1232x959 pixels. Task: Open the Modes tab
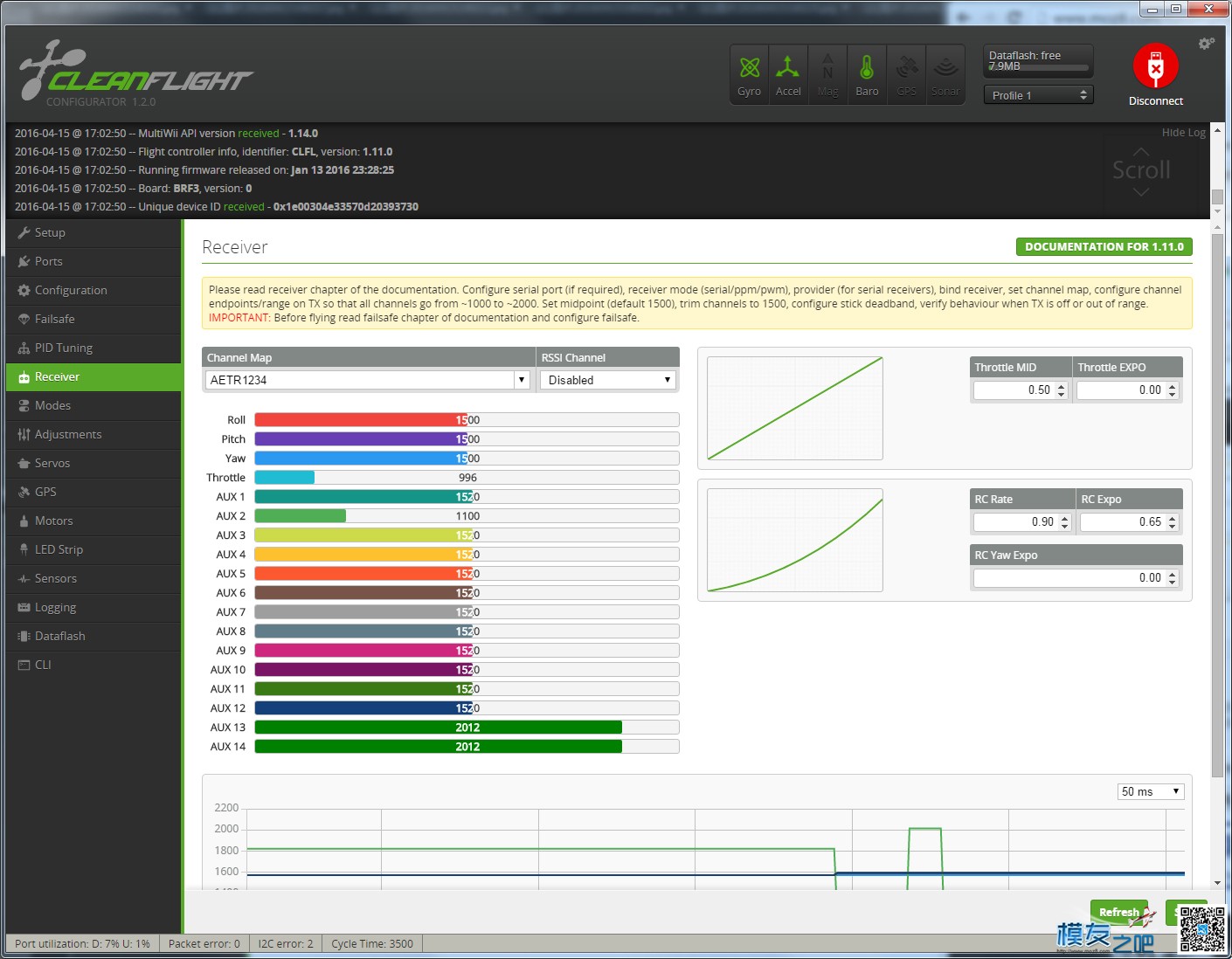[x=93, y=405]
